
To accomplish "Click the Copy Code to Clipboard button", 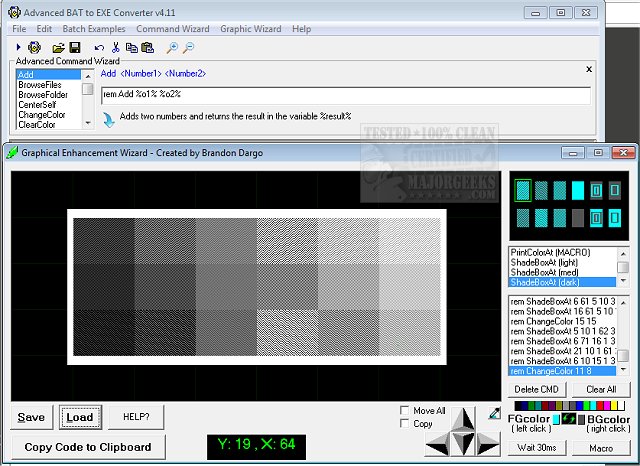I will point(88,447).
